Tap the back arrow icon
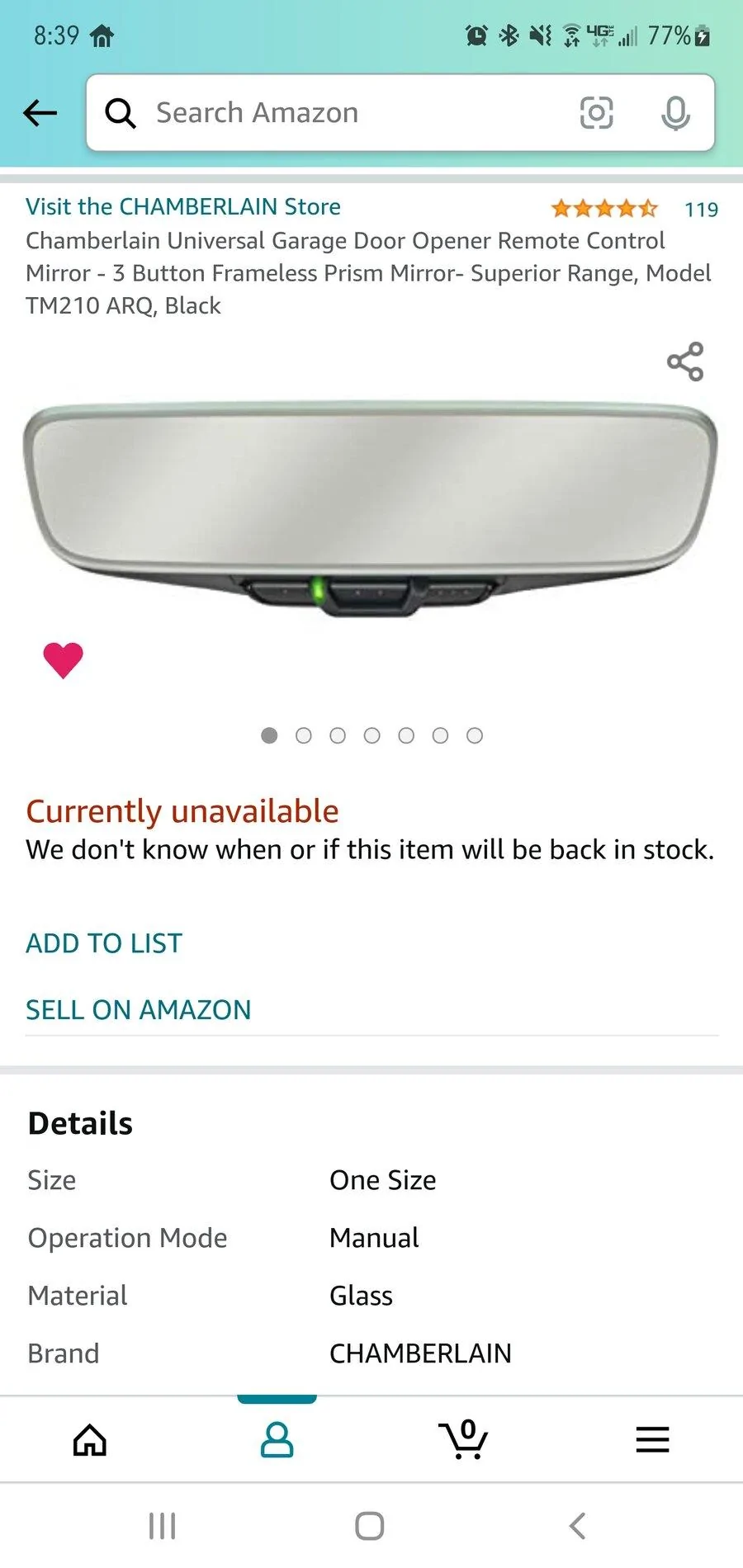The width and height of the screenshot is (743, 1568). (x=40, y=113)
